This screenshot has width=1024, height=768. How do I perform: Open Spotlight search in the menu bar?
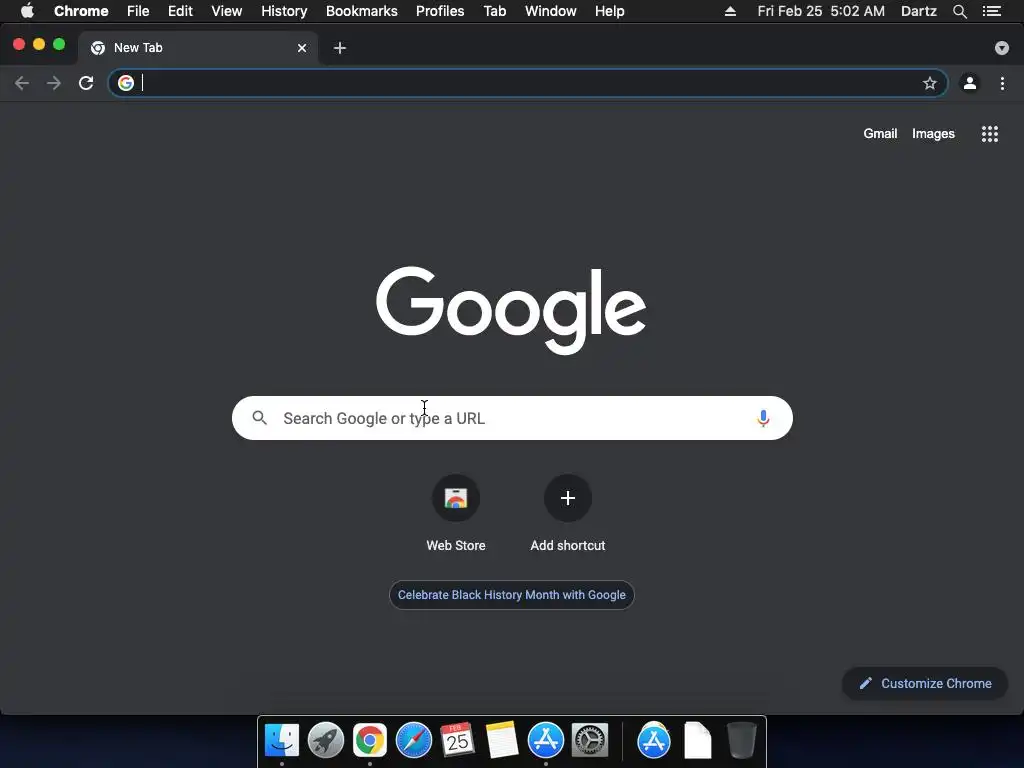959,11
